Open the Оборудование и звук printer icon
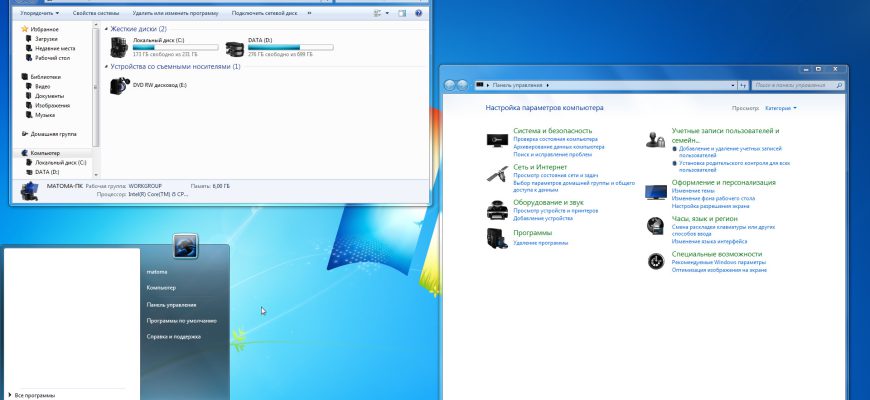 pyautogui.click(x=497, y=210)
